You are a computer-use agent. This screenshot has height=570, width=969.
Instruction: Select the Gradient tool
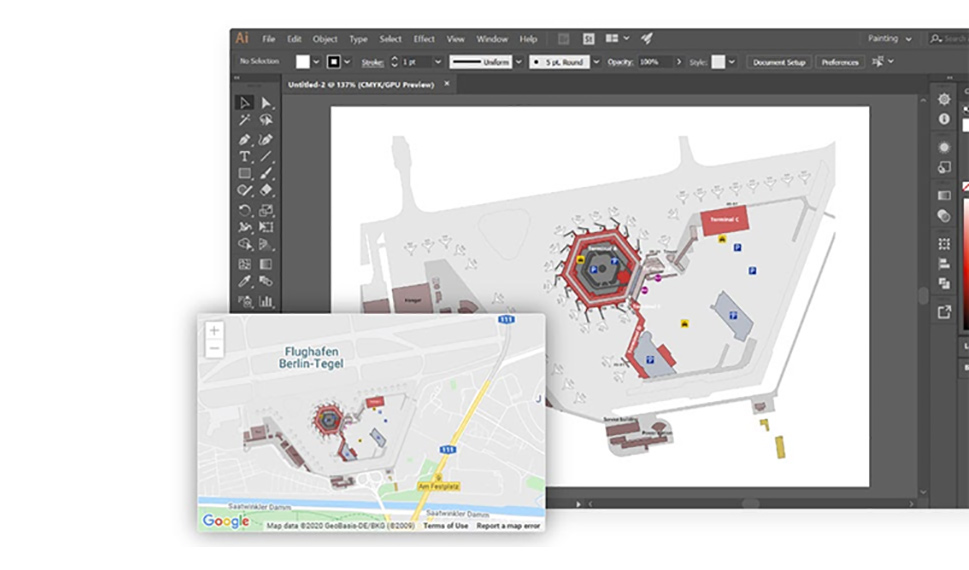pyautogui.click(x=266, y=264)
